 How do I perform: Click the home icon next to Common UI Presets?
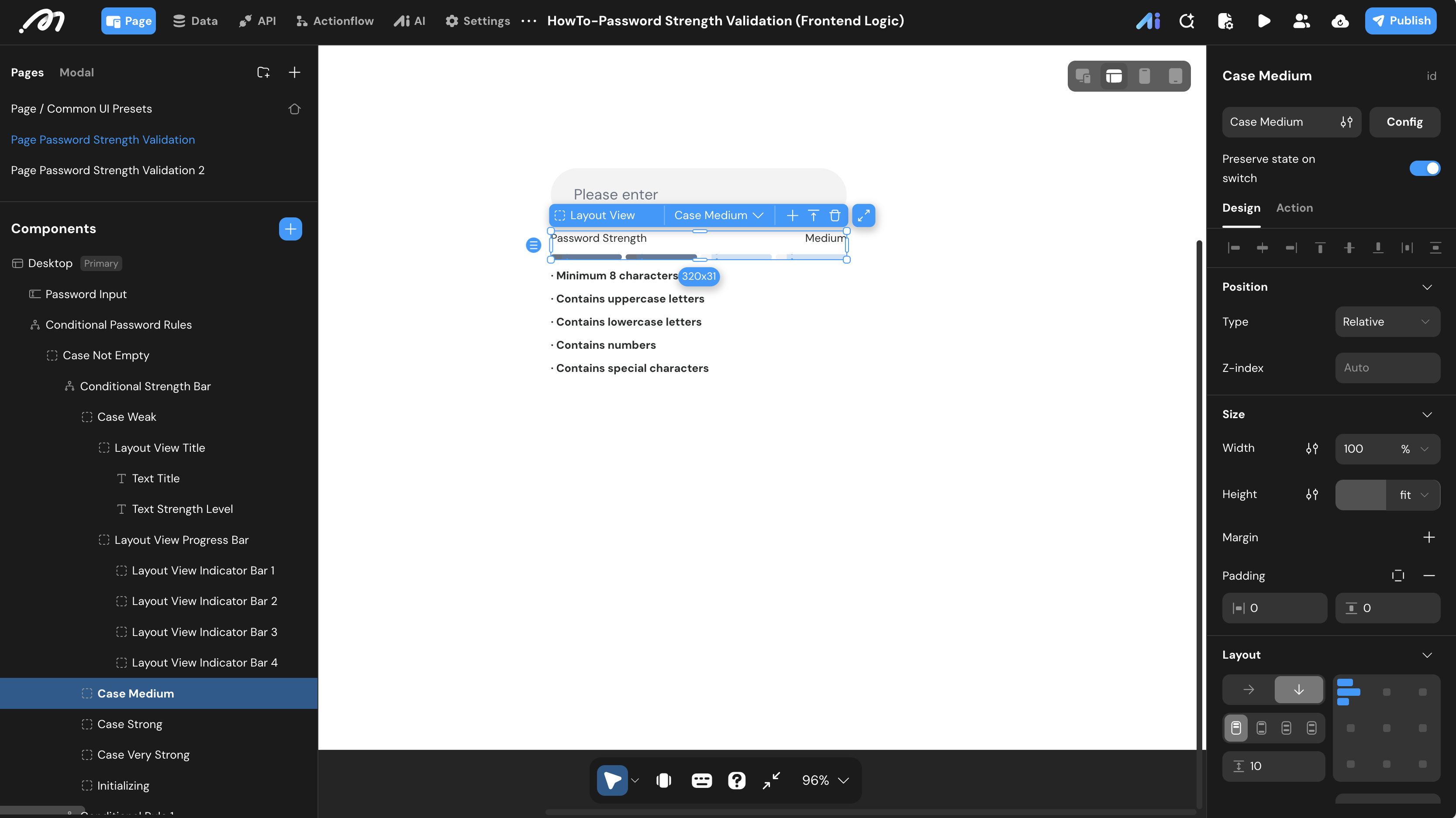(294, 108)
